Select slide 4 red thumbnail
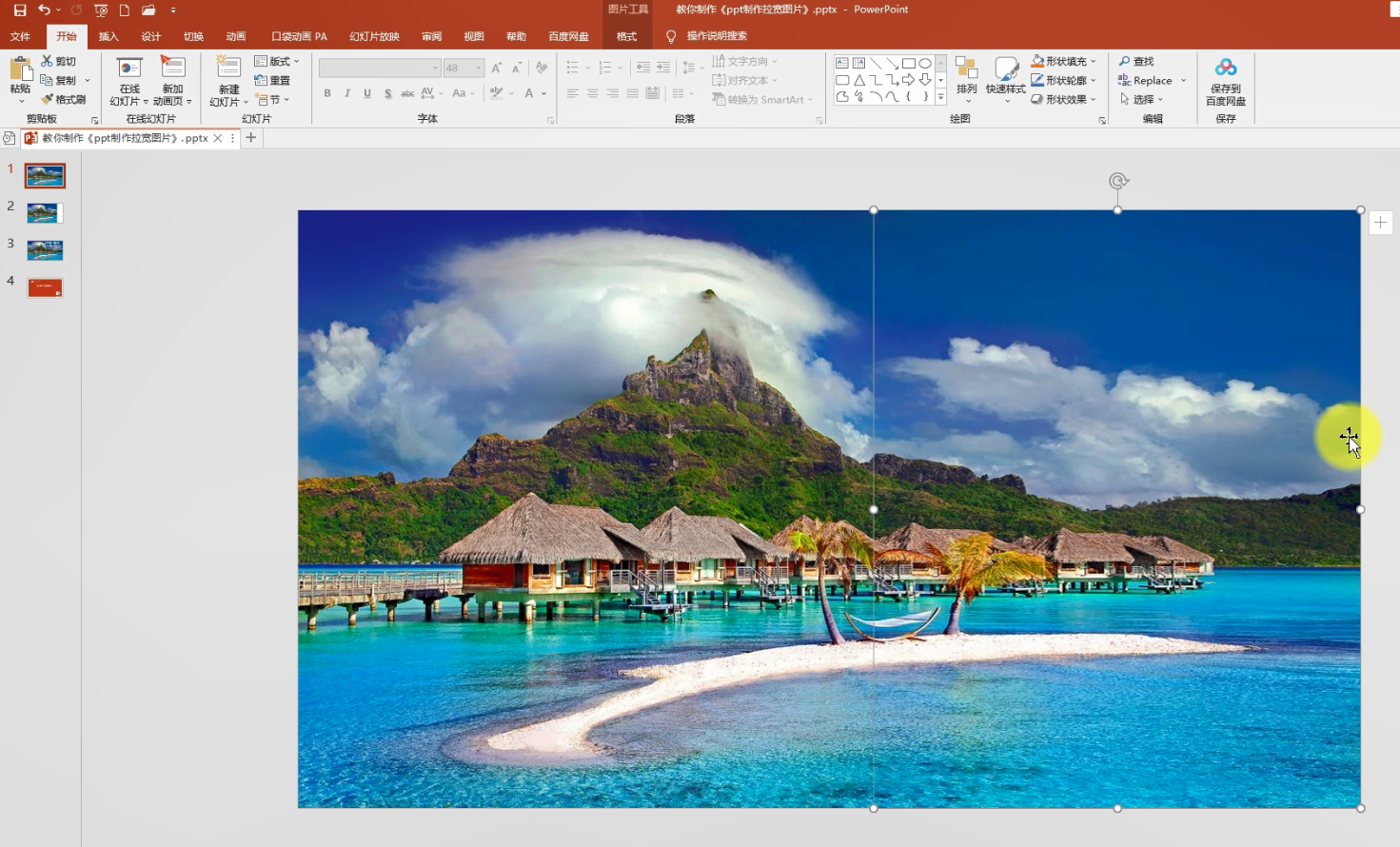This screenshot has height=847, width=1400. (45, 287)
